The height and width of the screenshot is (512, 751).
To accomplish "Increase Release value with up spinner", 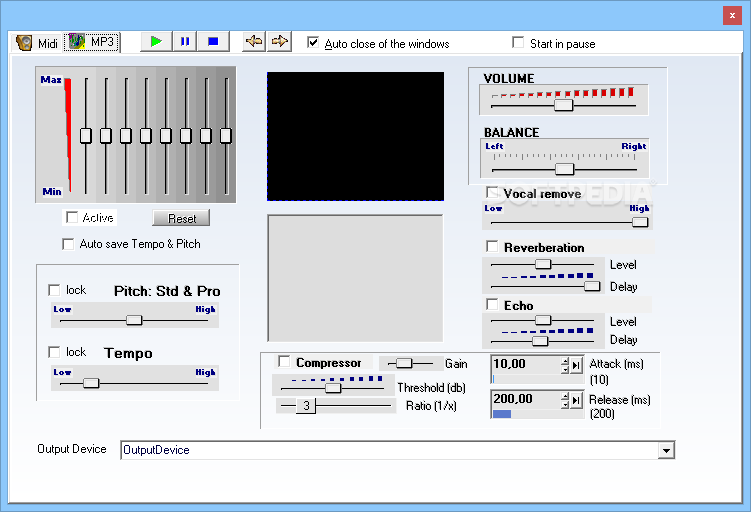I will click(x=565, y=396).
